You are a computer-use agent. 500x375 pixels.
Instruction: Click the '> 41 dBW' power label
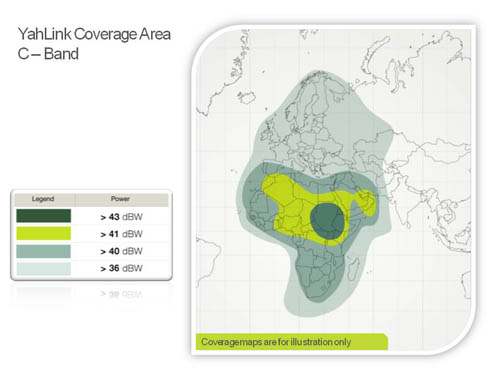[121, 234]
